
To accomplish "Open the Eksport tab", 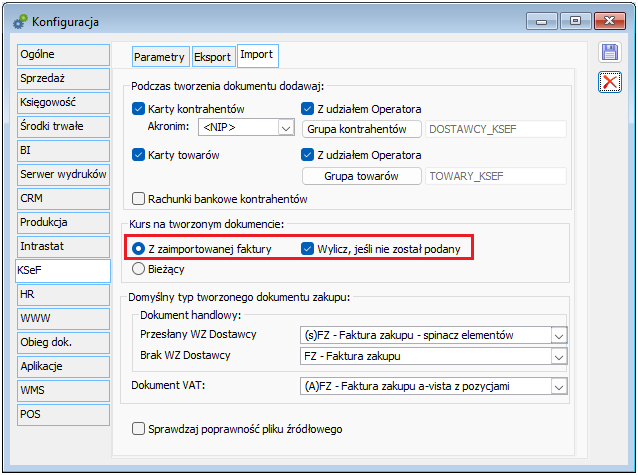I will 212,57.
